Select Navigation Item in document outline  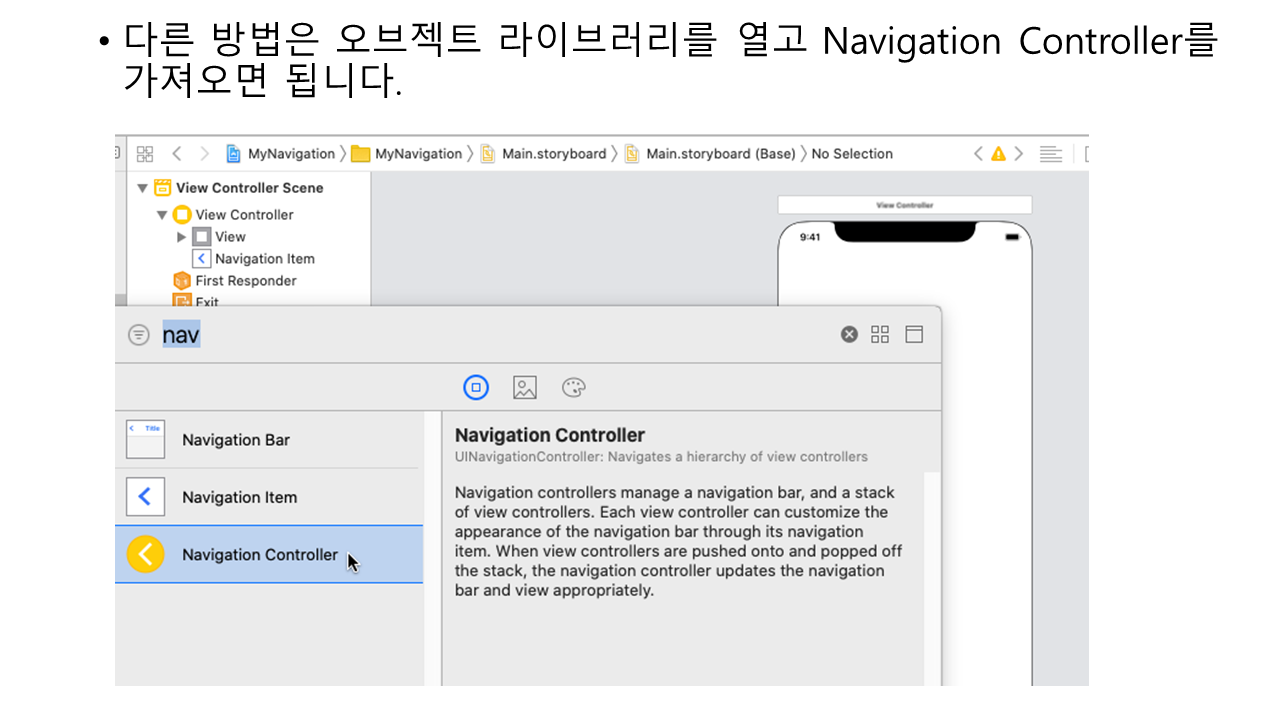(x=264, y=259)
